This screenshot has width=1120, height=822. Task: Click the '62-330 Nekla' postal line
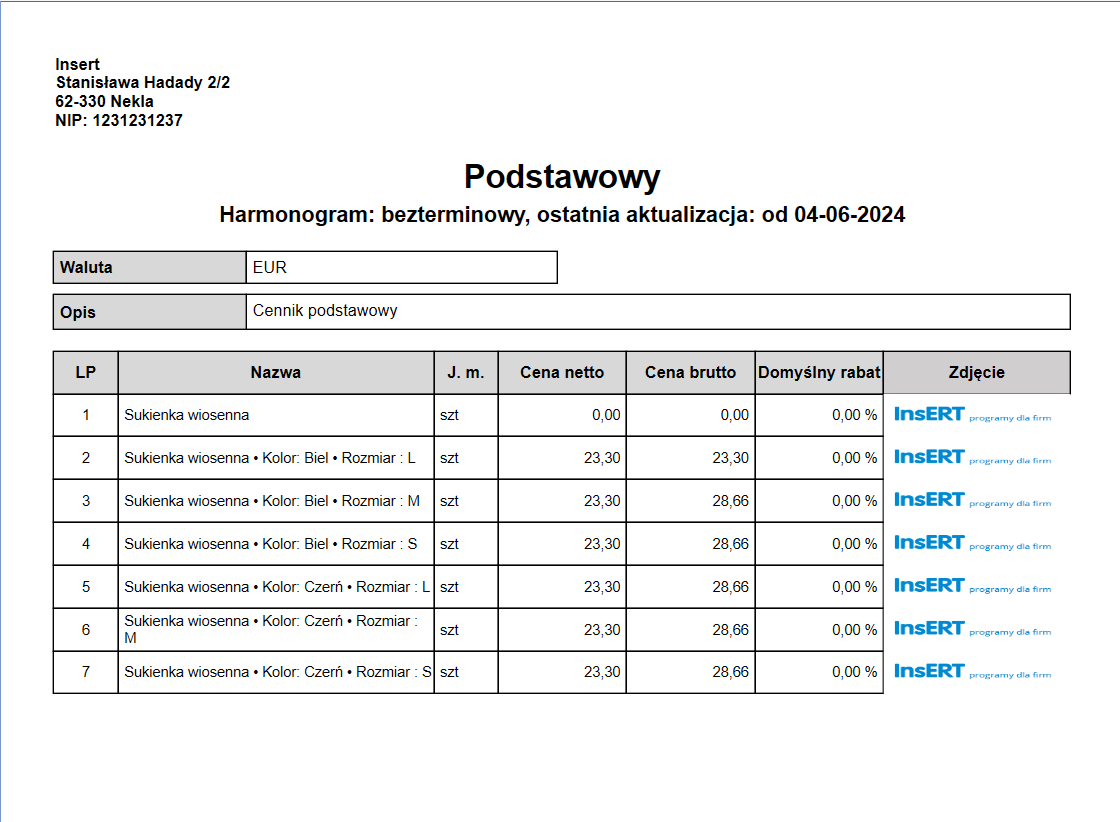[104, 101]
